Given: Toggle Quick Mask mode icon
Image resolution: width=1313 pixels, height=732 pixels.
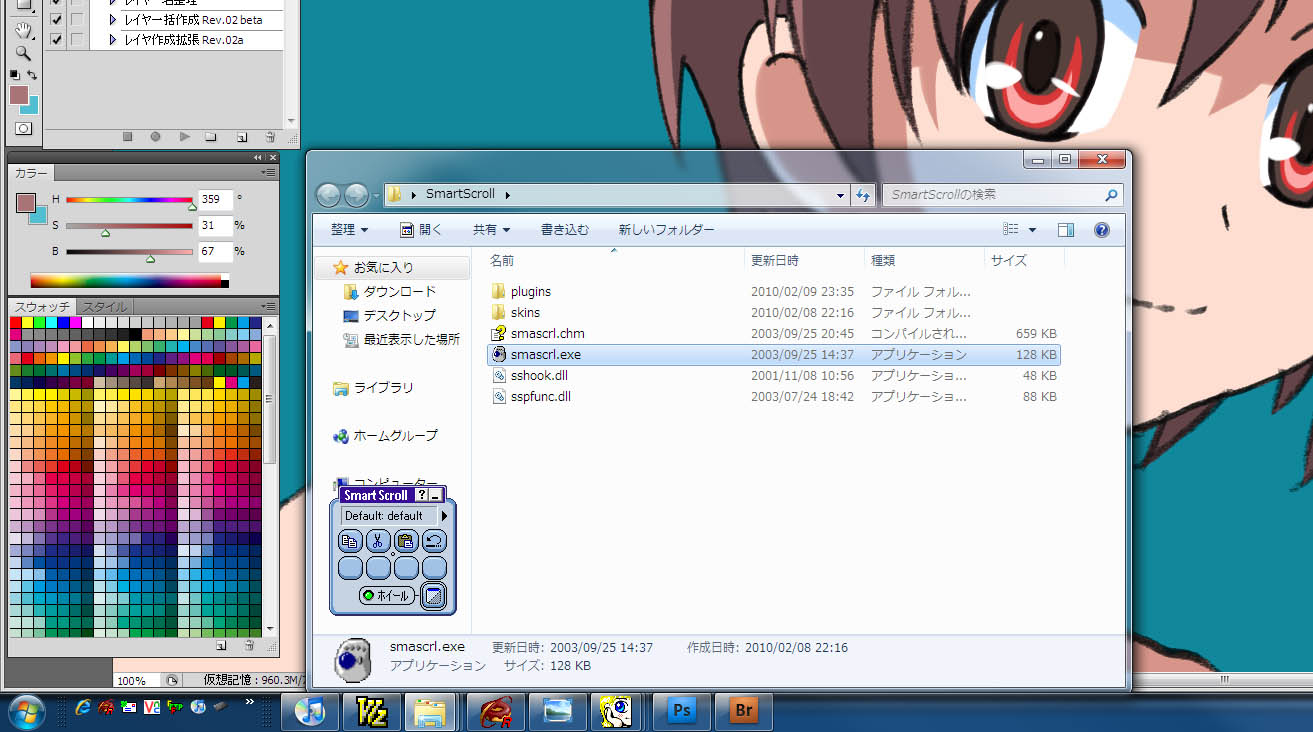Looking at the screenshot, I should tap(23, 128).
